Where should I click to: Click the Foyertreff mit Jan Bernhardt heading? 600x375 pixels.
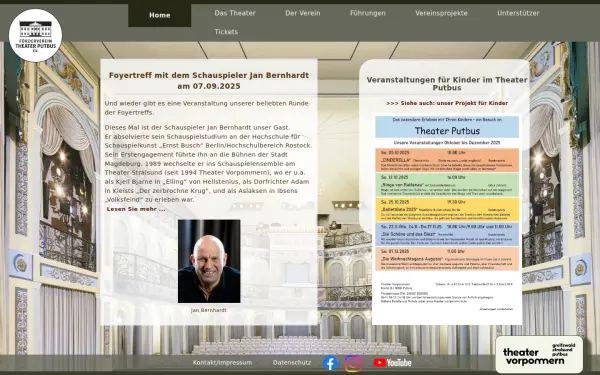(209, 80)
